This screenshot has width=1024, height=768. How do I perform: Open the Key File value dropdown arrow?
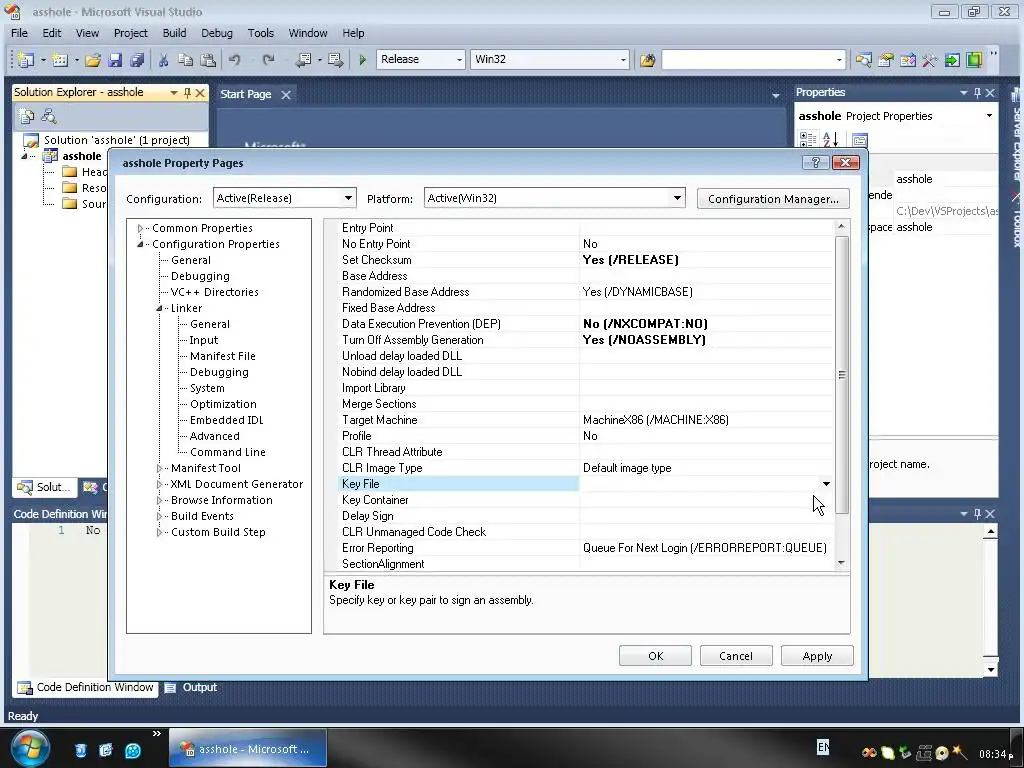click(826, 484)
